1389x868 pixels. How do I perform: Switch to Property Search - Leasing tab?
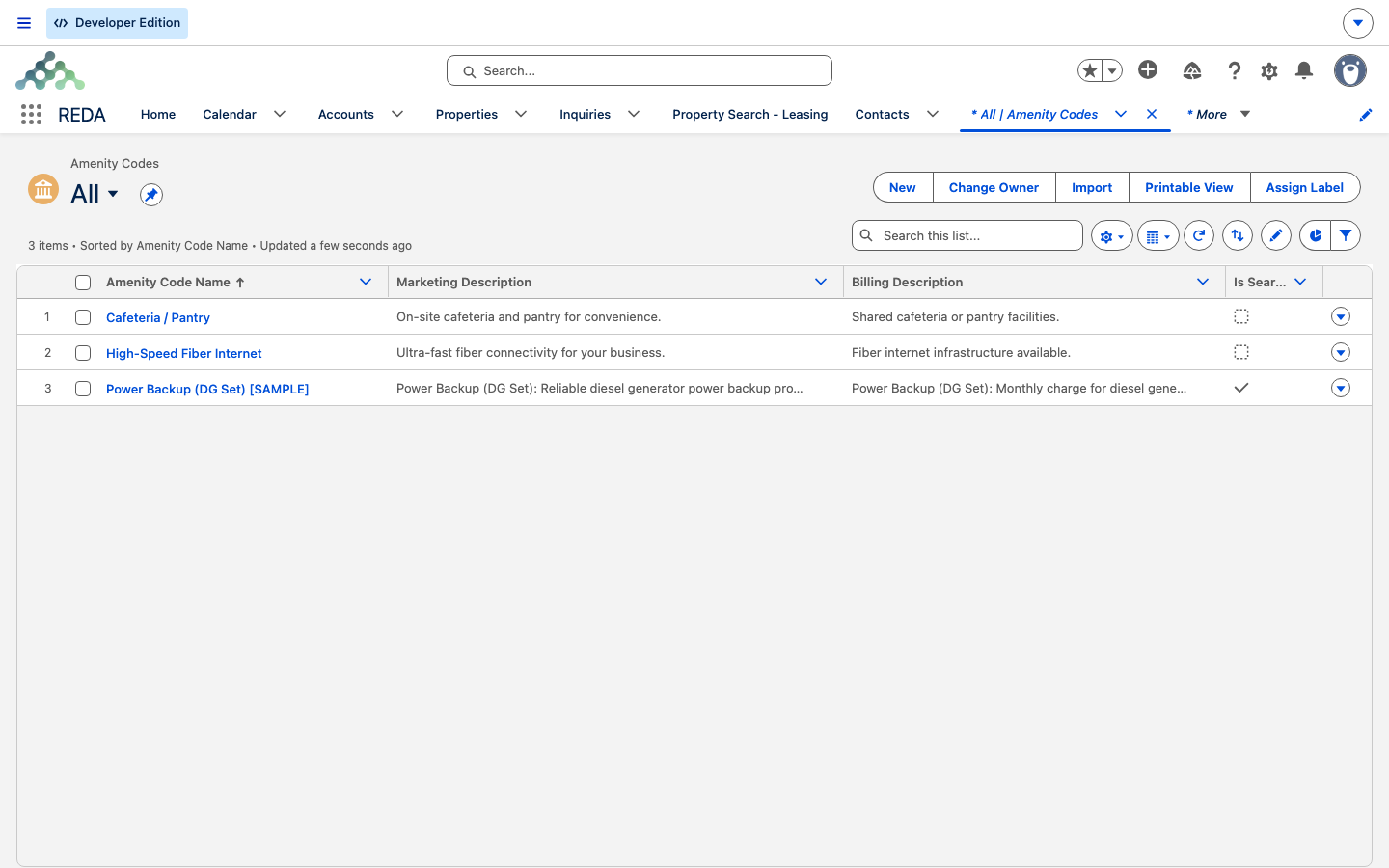(x=750, y=114)
